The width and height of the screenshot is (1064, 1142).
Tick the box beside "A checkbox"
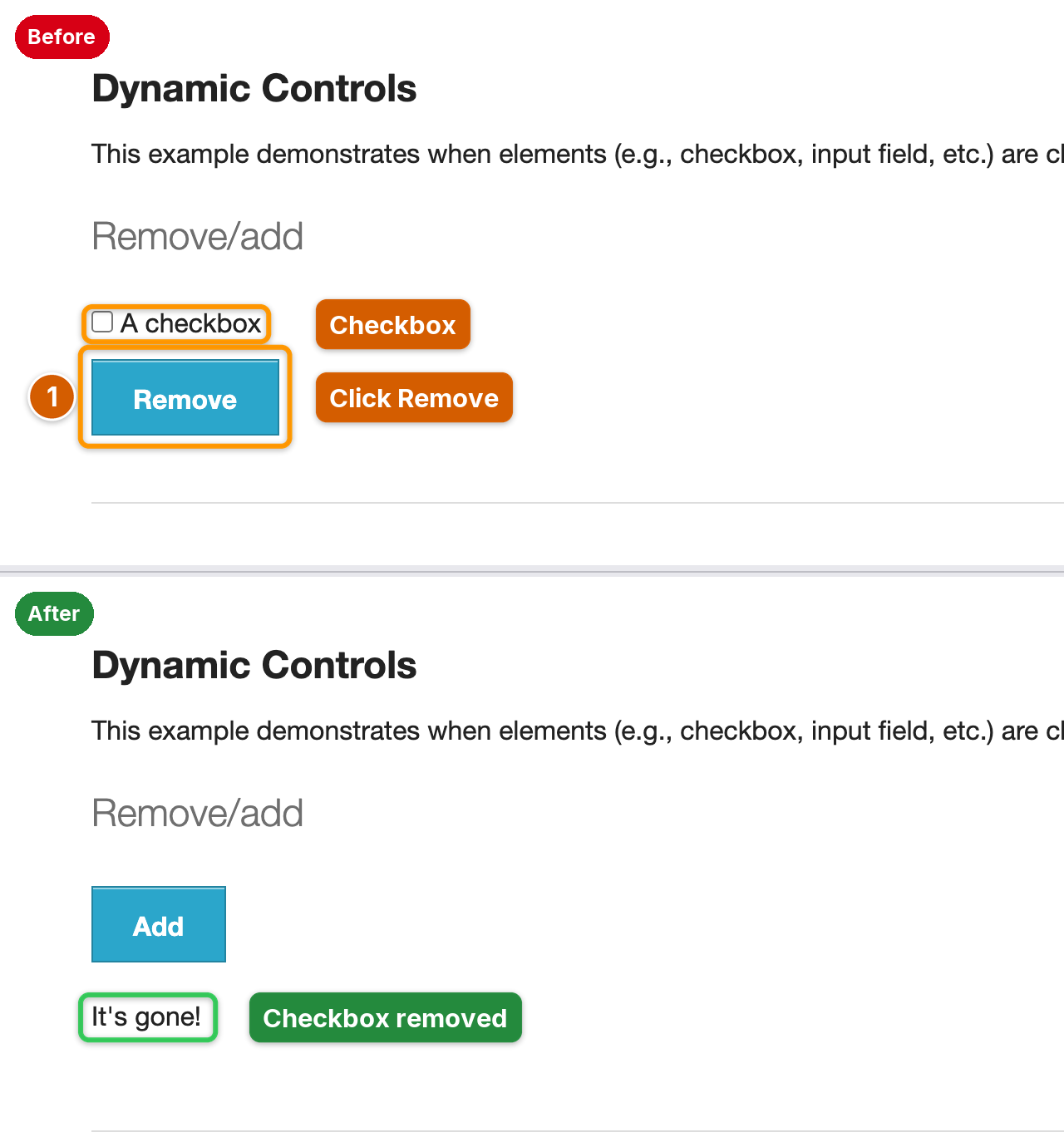102,322
